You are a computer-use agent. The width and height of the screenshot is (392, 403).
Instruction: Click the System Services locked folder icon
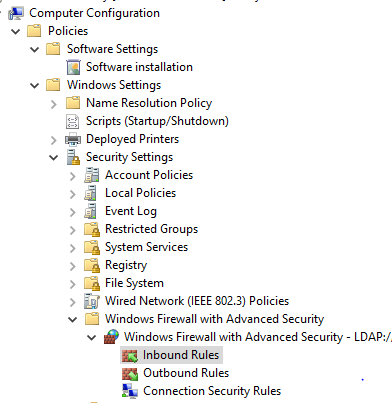tap(92, 248)
